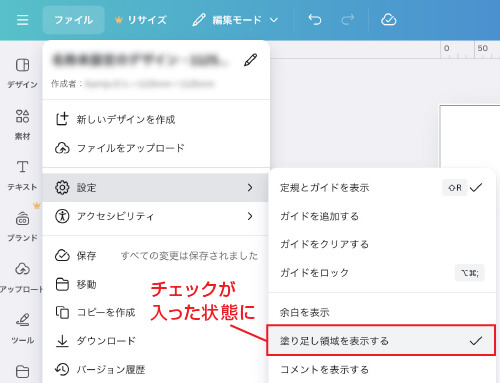Click ガイドをクリアする option
Screen dimensions: 500x383
click(382, 244)
